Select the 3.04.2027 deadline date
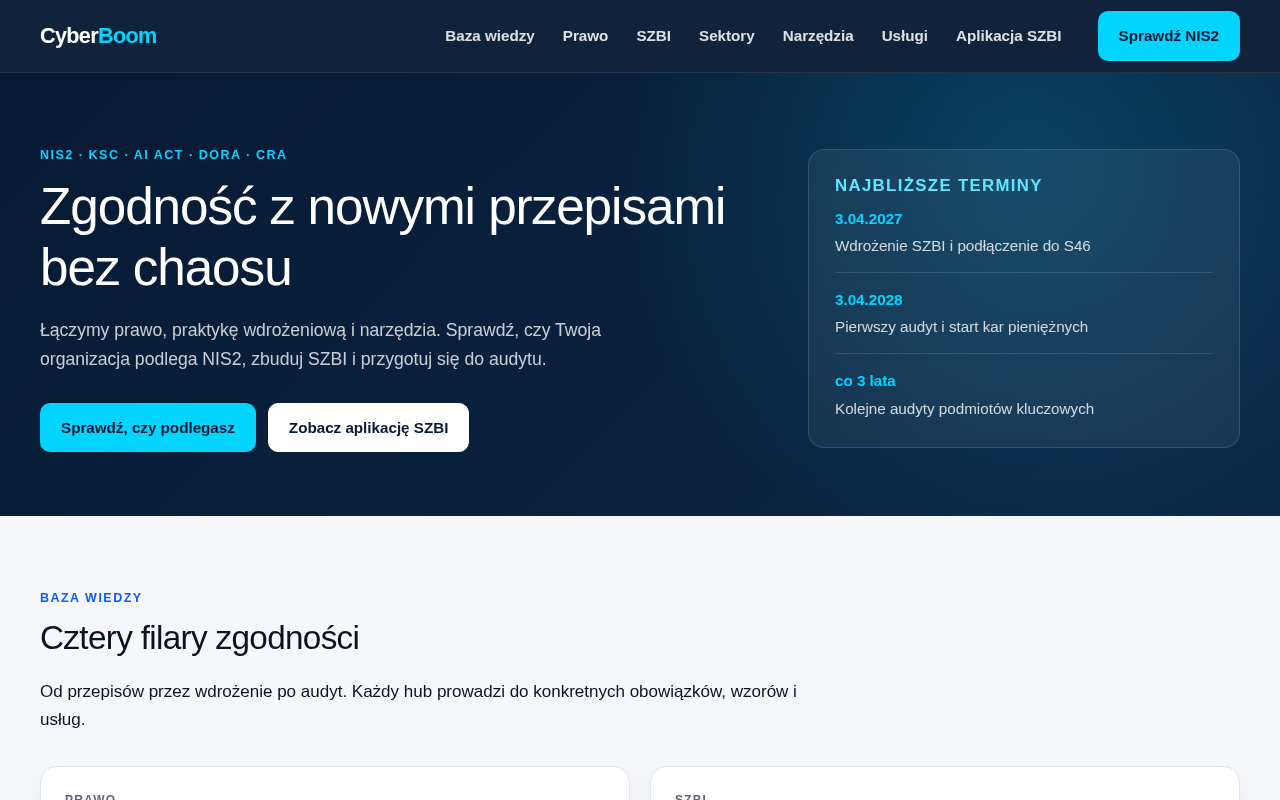This screenshot has width=1280, height=800. coord(869,218)
